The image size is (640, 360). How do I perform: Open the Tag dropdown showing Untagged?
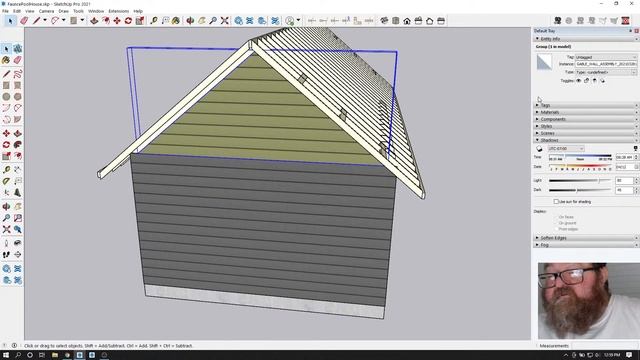click(x=606, y=57)
